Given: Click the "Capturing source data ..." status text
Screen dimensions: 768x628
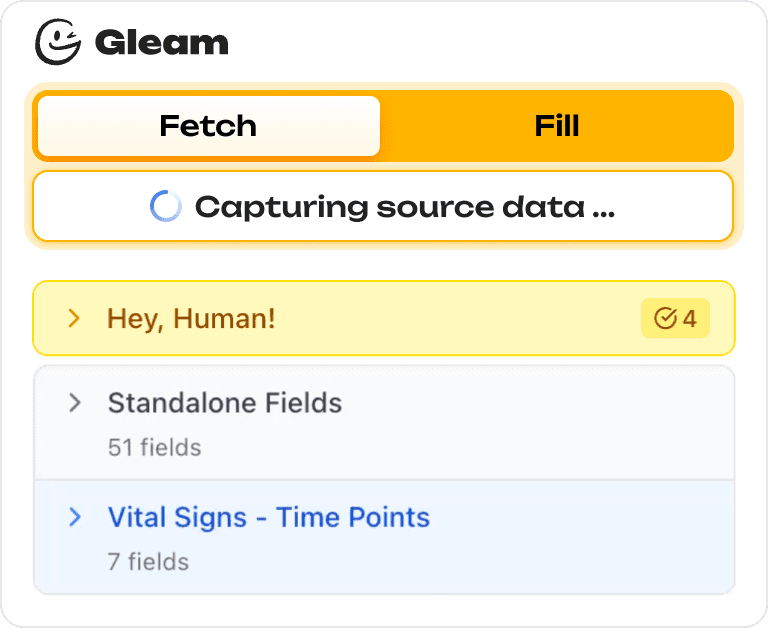Looking at the screenshot, I should [x=404, y=207].
